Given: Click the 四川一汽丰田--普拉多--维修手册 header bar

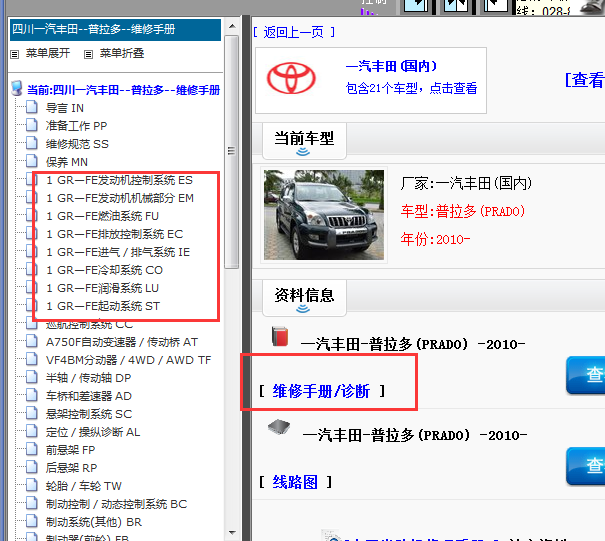Looking at the screenshot, I should click(x=115, y=29).
